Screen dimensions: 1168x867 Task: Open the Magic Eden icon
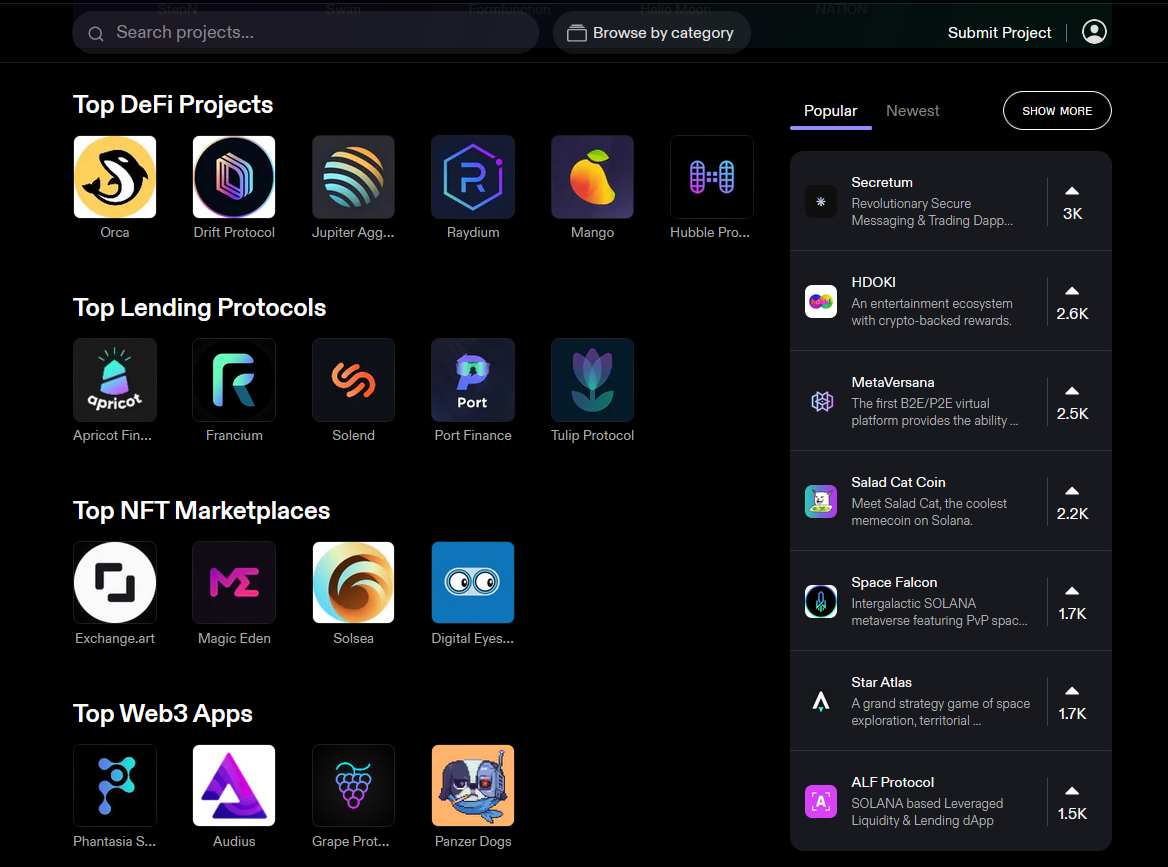pos(234,582)
